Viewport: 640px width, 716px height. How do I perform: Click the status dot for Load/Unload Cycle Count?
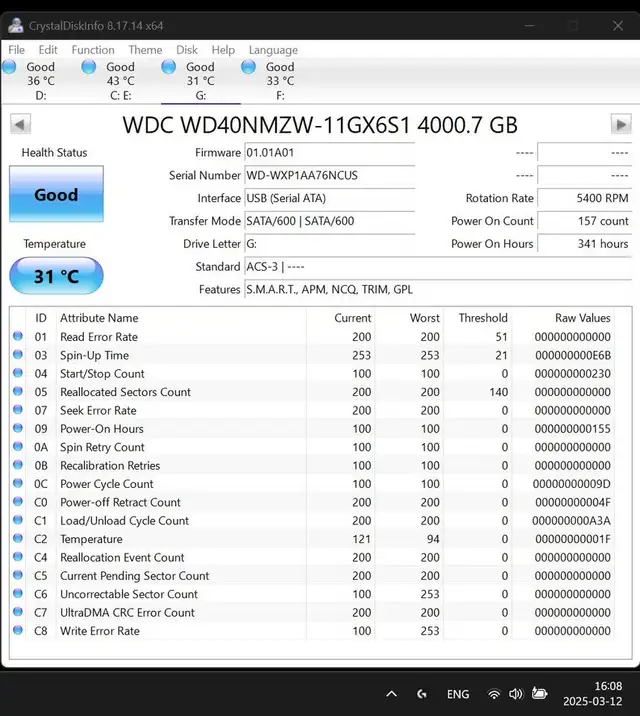pyautogui.click(x=18, y=520)
